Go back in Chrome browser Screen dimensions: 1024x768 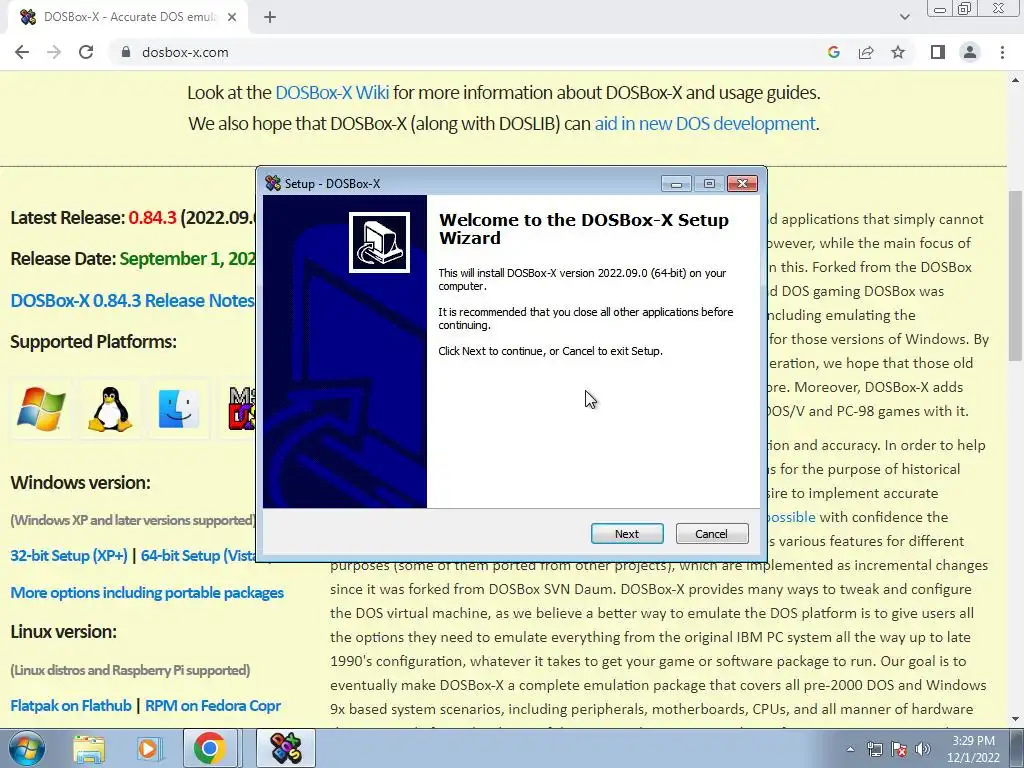22,52
